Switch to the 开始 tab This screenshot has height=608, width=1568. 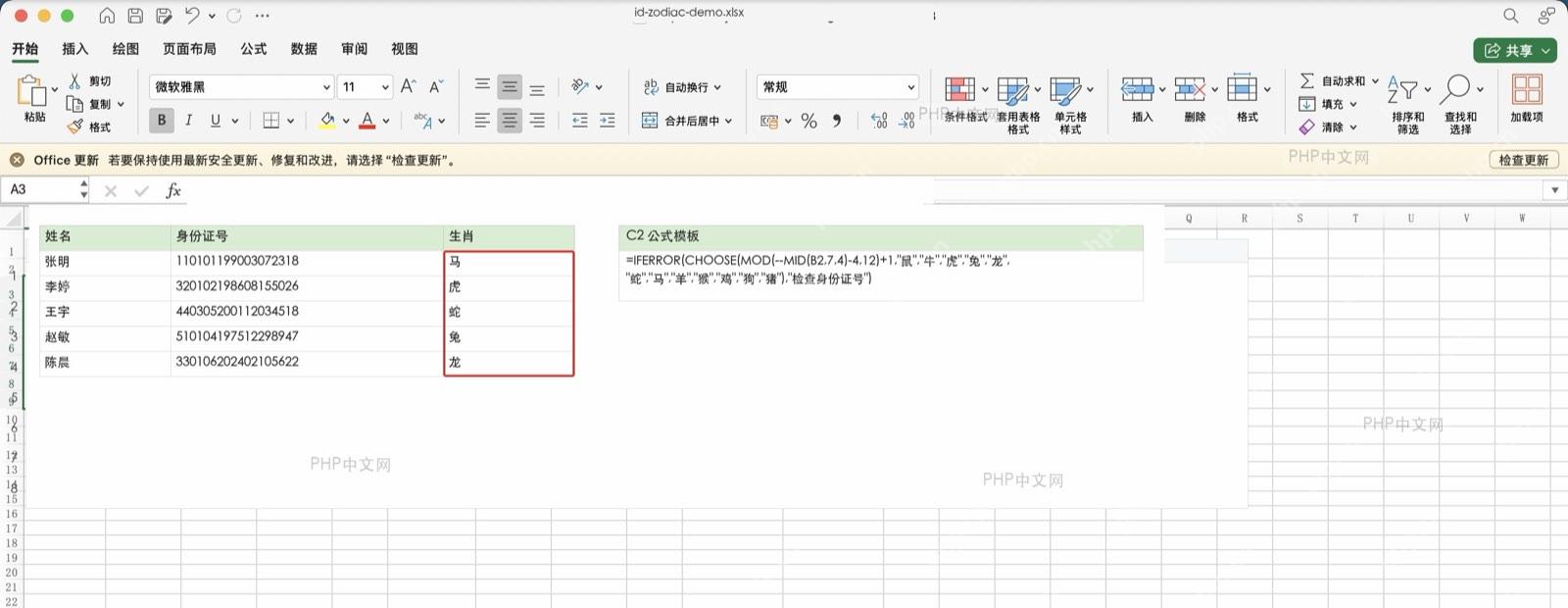pos(24,48)
